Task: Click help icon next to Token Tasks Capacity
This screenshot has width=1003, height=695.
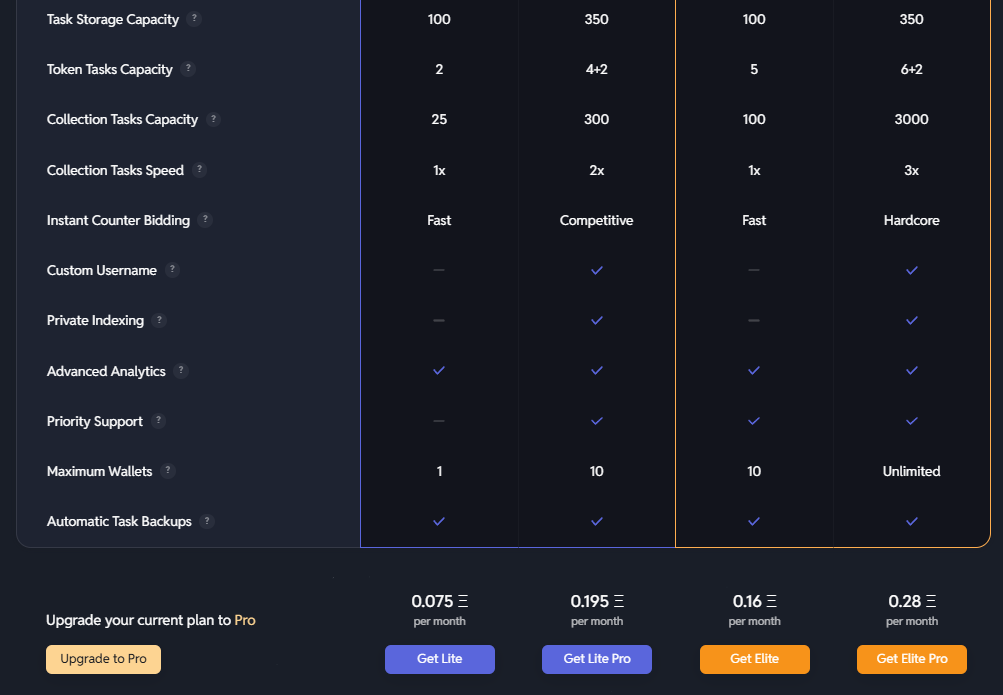Action: click(188, 69)
